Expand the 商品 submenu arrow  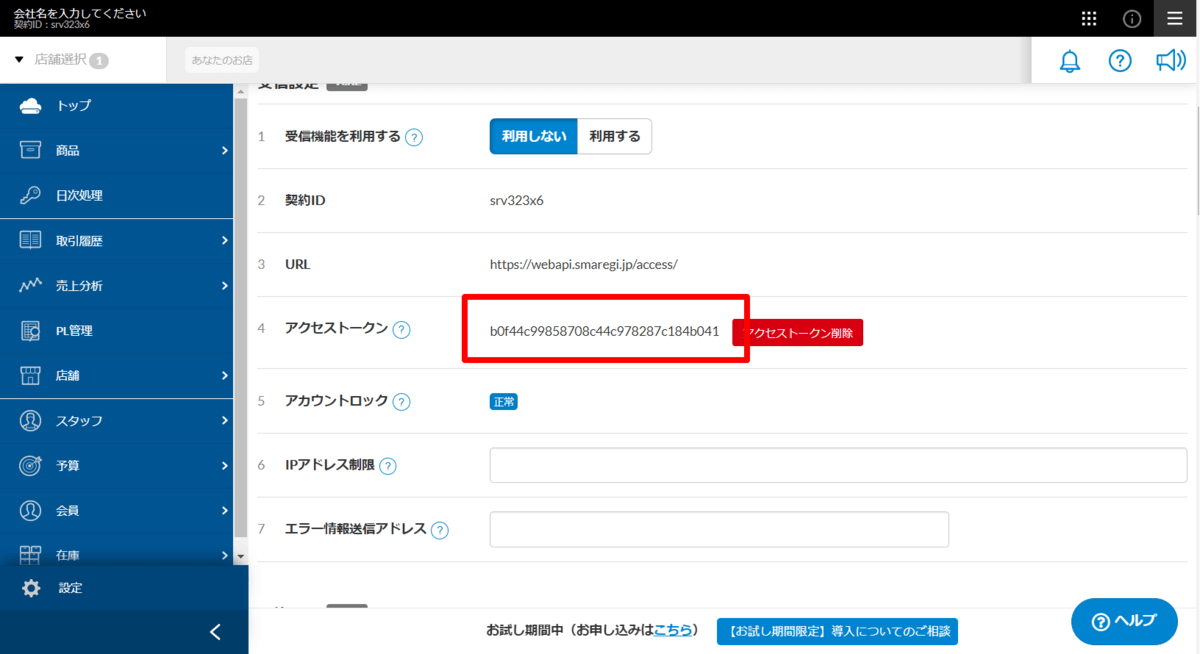(x=225, y=150)
